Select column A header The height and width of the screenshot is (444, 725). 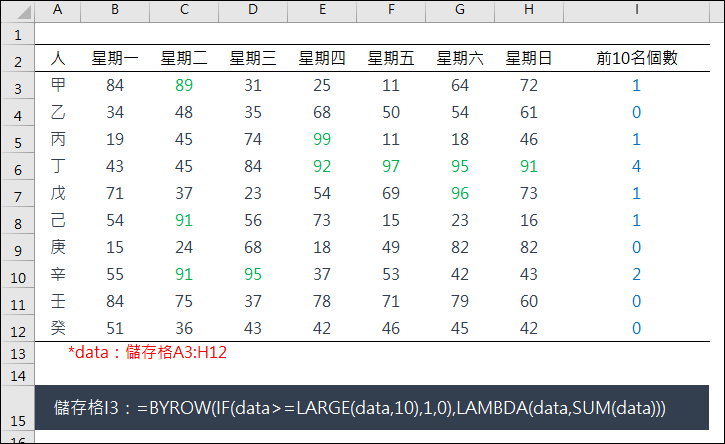[x=57, y=10]
